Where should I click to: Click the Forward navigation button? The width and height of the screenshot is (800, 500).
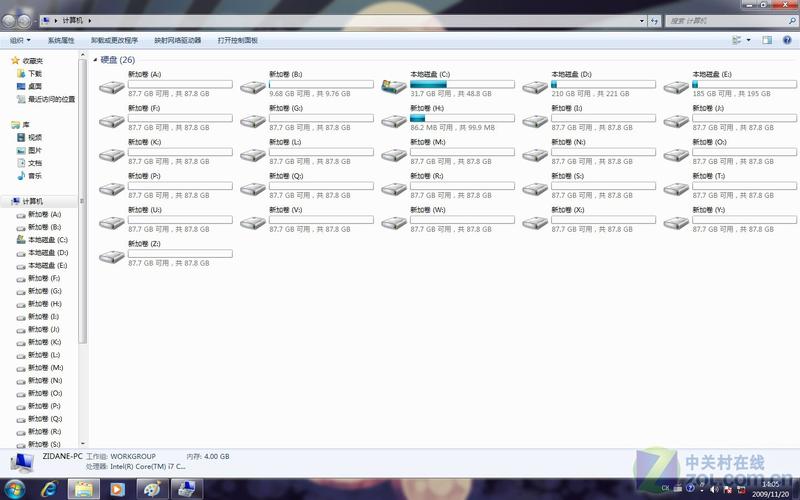tap(24, 21)
